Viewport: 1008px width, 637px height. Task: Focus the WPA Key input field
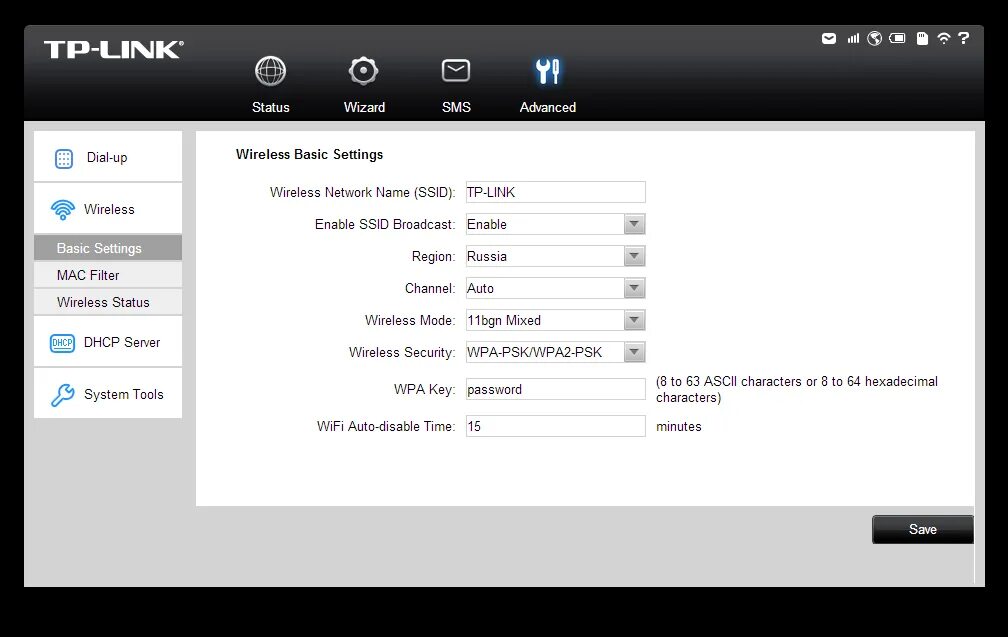pos(555,390)
